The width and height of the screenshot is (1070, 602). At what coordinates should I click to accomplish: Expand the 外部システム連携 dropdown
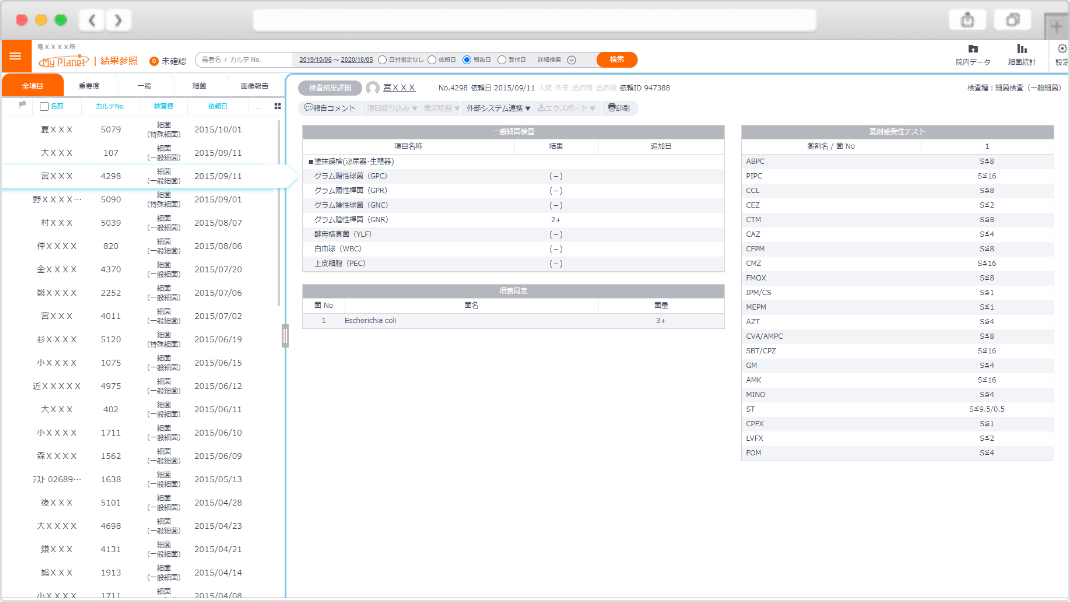[x=498, y=108]
